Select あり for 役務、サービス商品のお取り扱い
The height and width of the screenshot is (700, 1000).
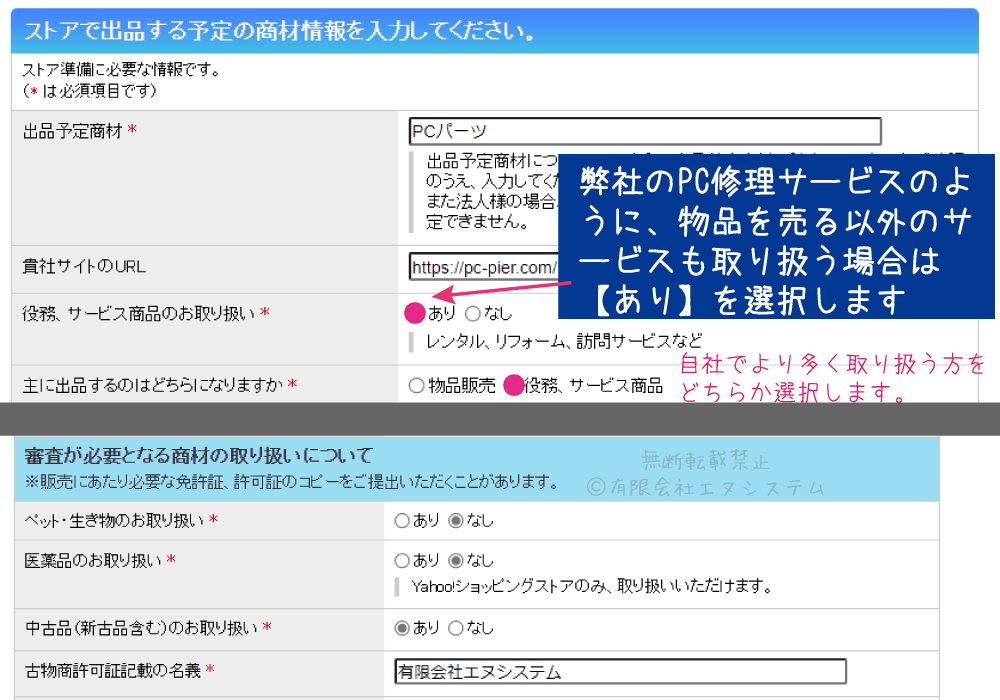click(415, 313)
